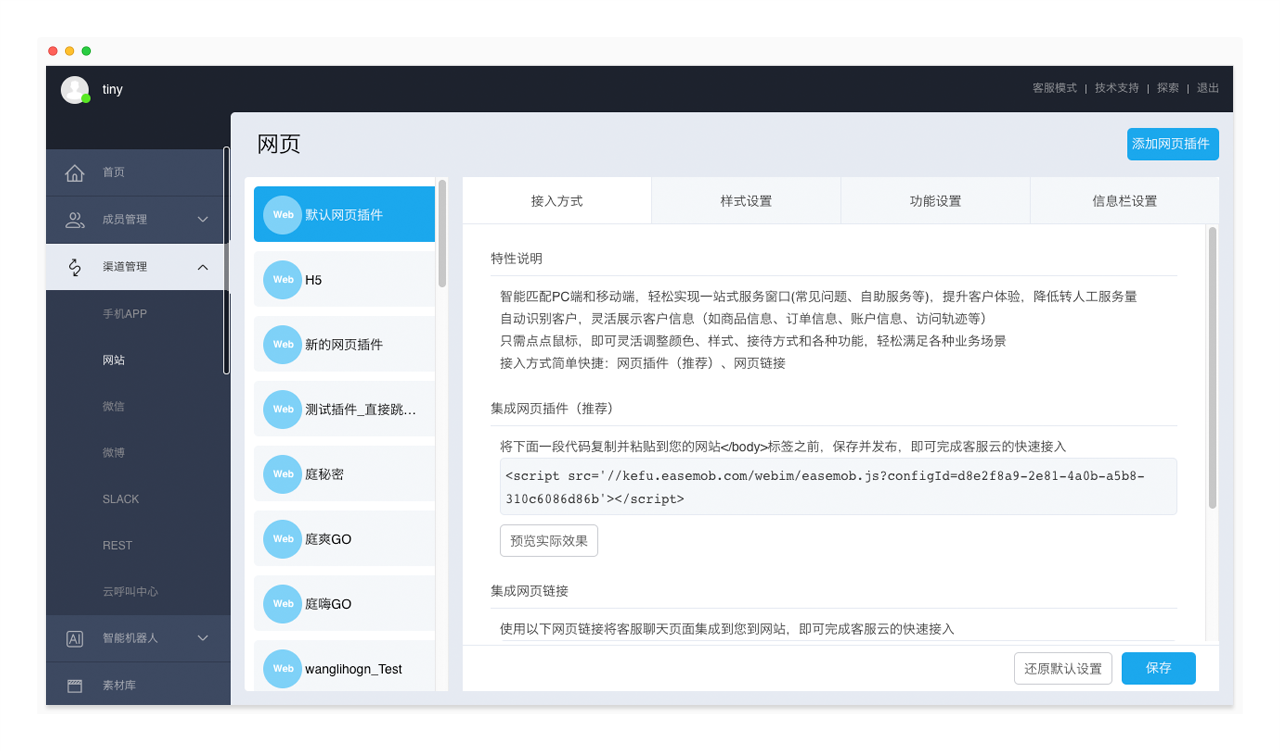Click the home icon beside 首页
Screen dimensions: 1280x751
click(x=75, y=173)
